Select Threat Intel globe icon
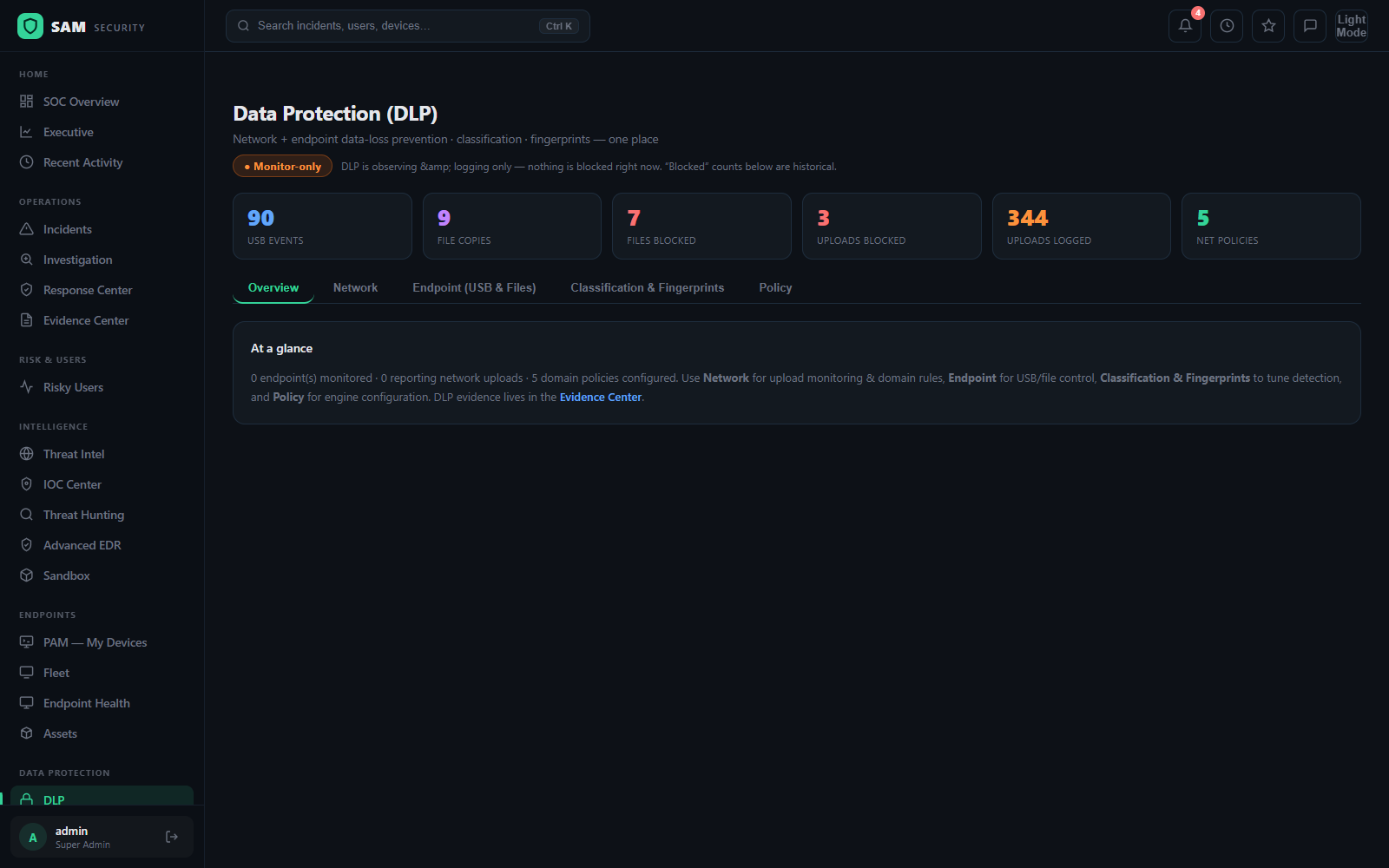Viewport: 1389px width, 868px height. (27, 454)
